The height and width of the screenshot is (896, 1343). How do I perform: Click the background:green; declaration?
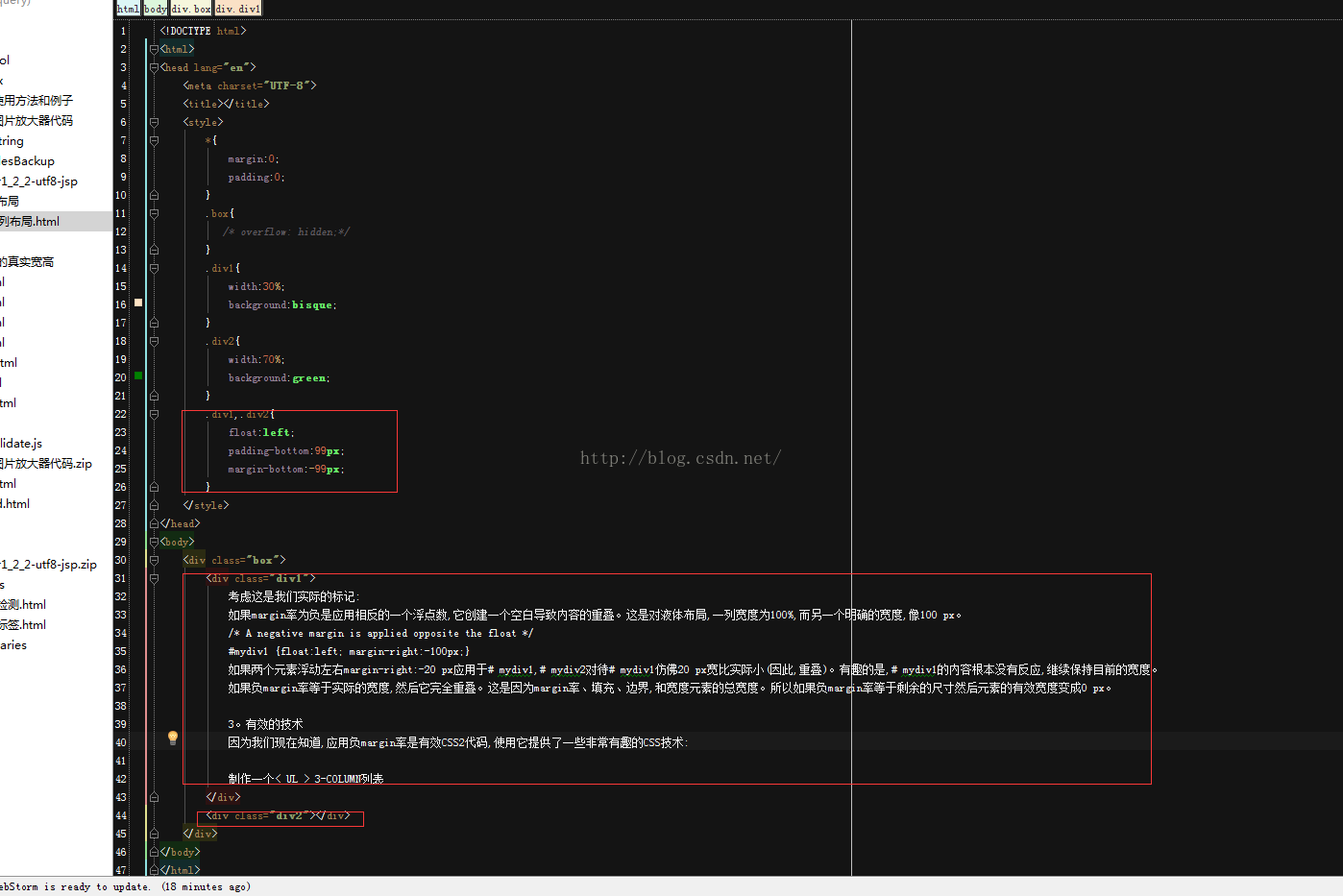click(x=280, y=377)
